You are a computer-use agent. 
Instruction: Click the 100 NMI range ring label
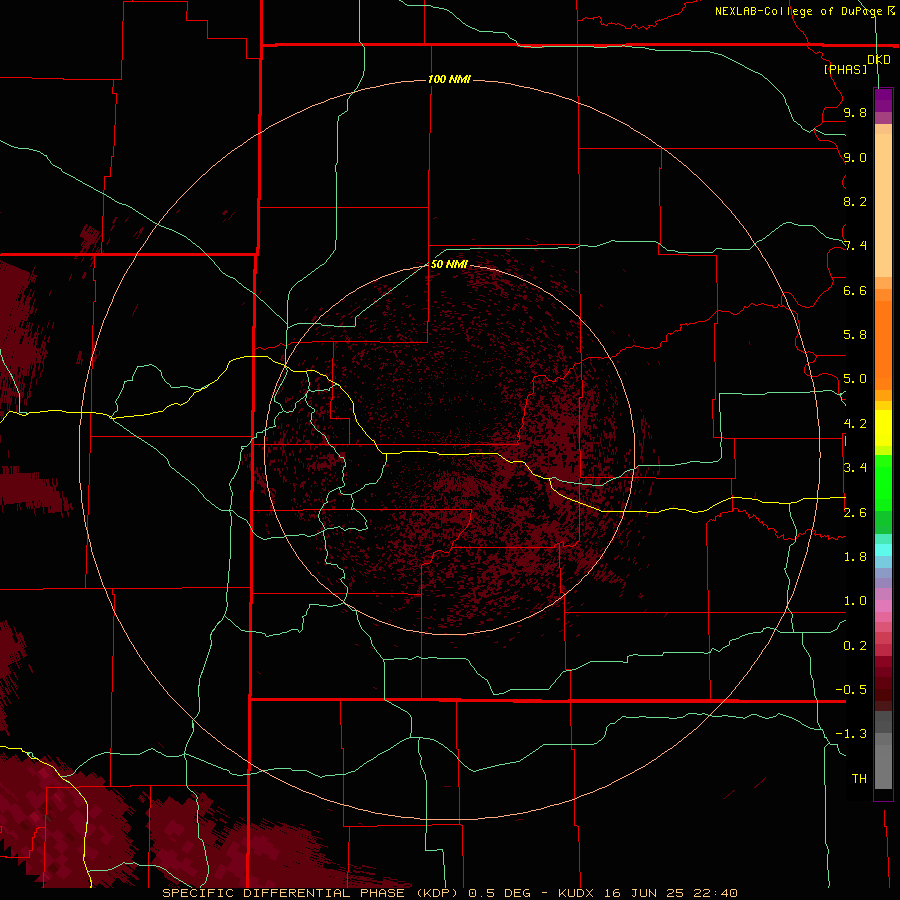[x=449, y=79]
